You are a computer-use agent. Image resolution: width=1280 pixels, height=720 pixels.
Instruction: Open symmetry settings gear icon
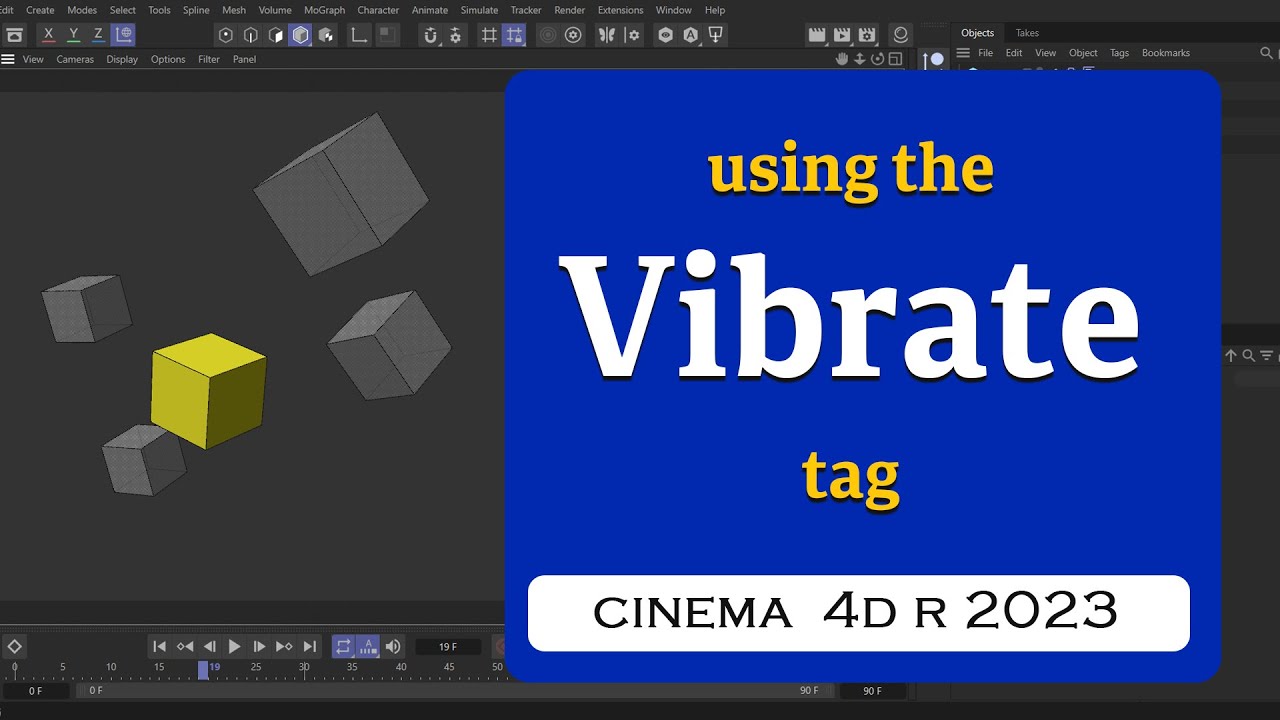[631, 35]
